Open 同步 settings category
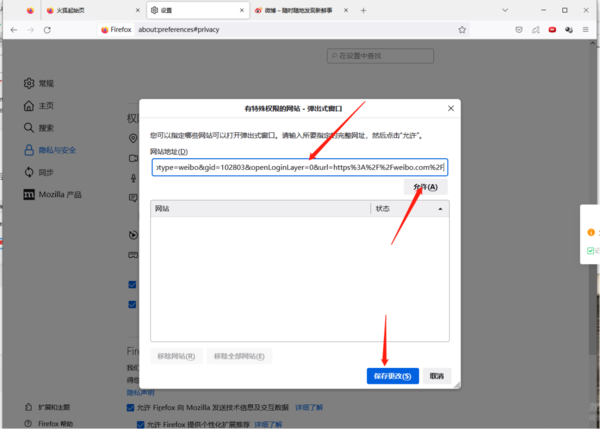Viewport: 600px width, 429px height. [39, 172]
